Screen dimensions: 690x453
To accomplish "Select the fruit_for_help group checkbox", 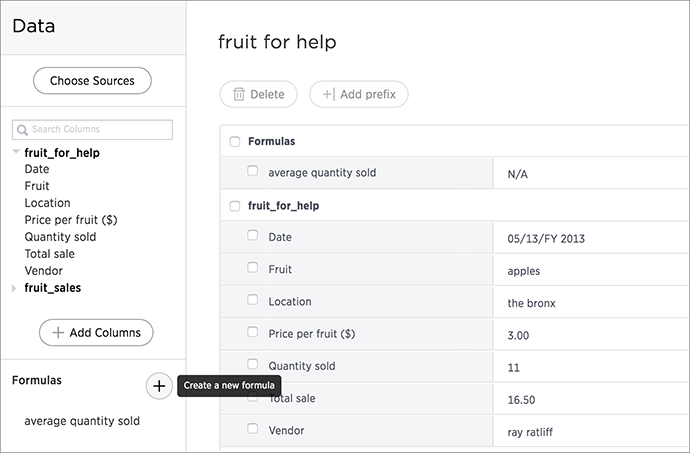I will [235, 206].
